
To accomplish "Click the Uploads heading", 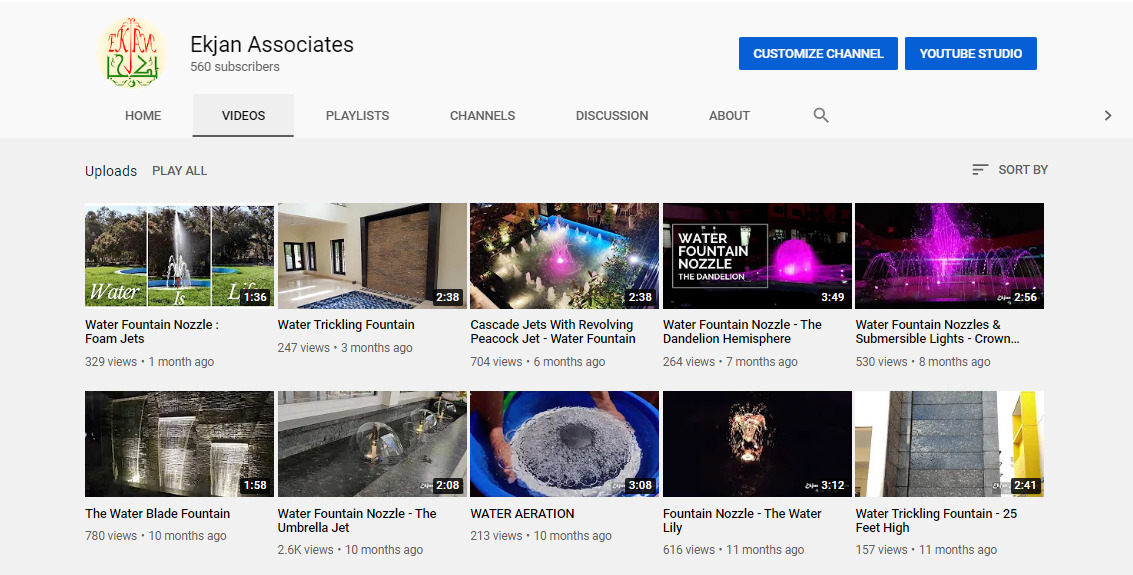I will click(111, 171).
